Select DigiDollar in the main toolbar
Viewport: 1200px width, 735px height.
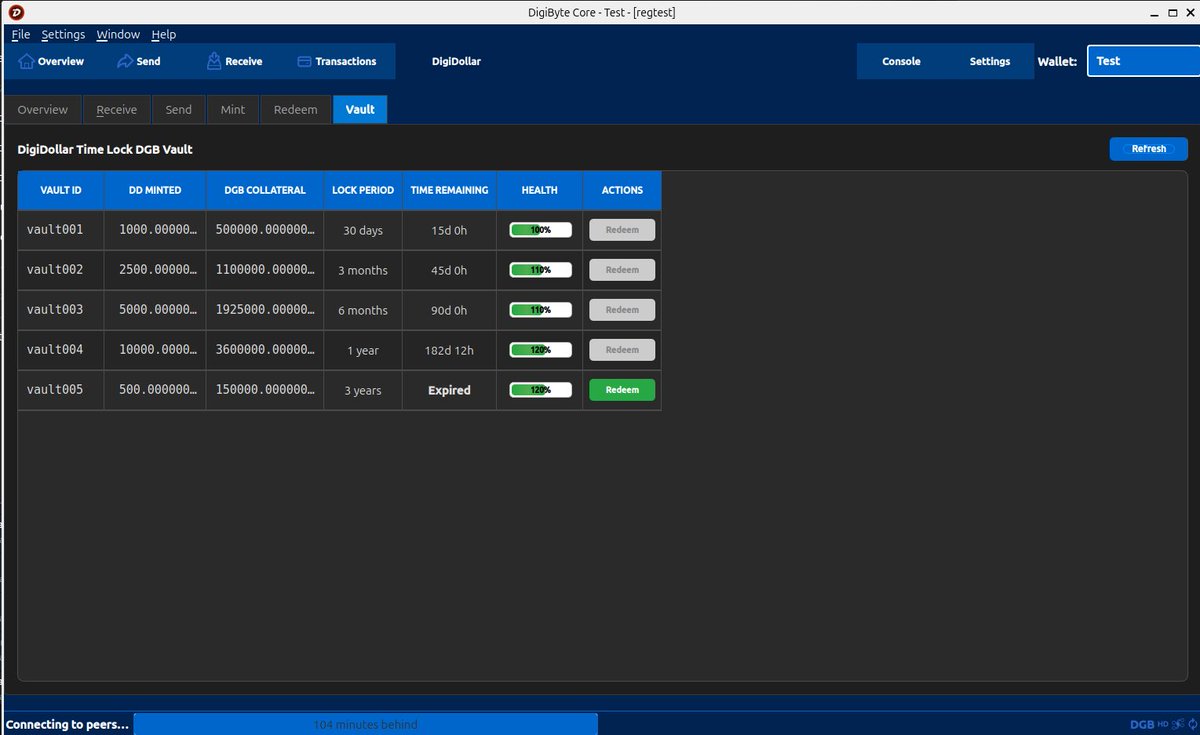456,61
